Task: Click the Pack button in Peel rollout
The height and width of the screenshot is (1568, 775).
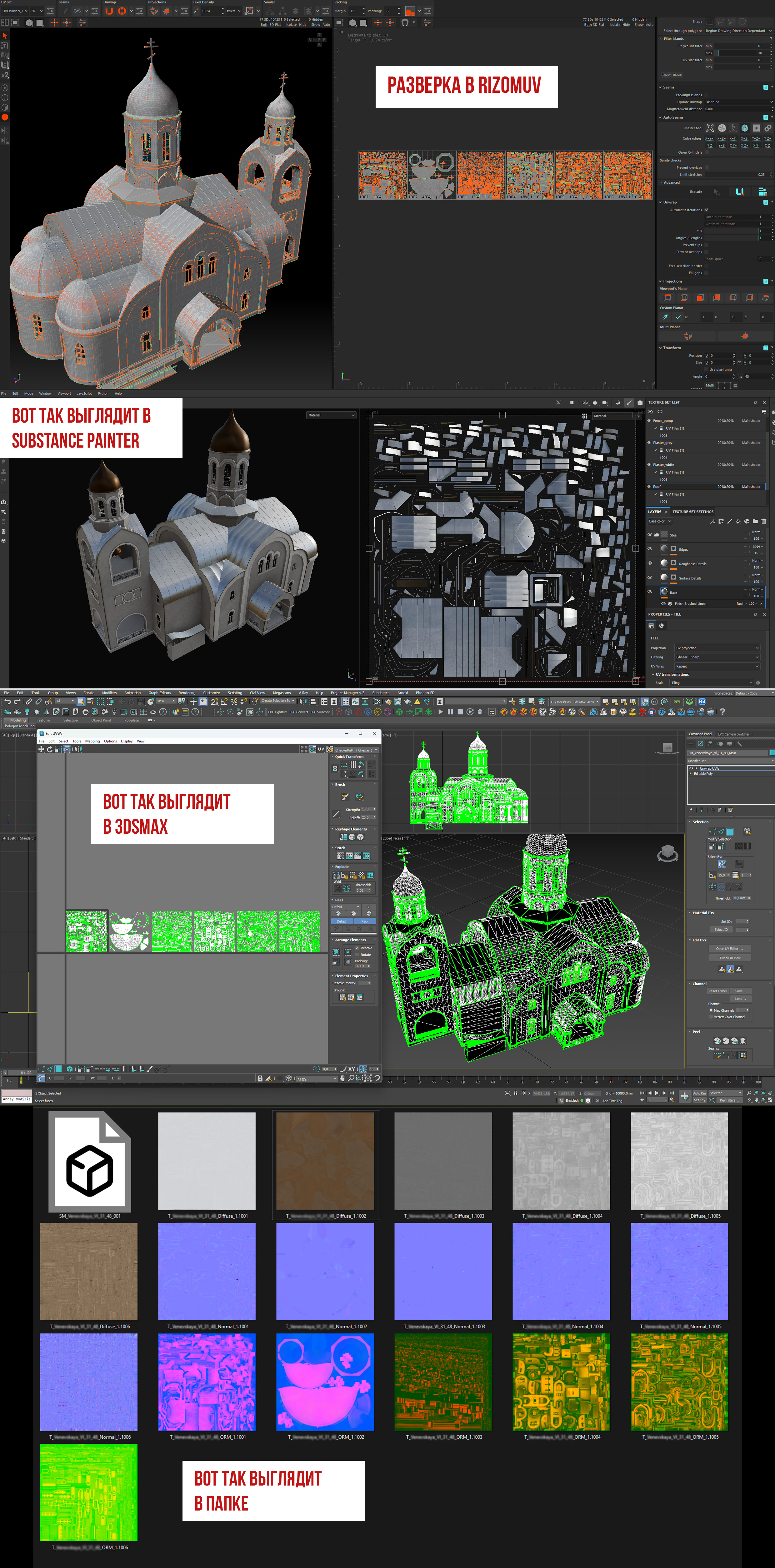Action: pyautogui.click(x=365, y=921)
